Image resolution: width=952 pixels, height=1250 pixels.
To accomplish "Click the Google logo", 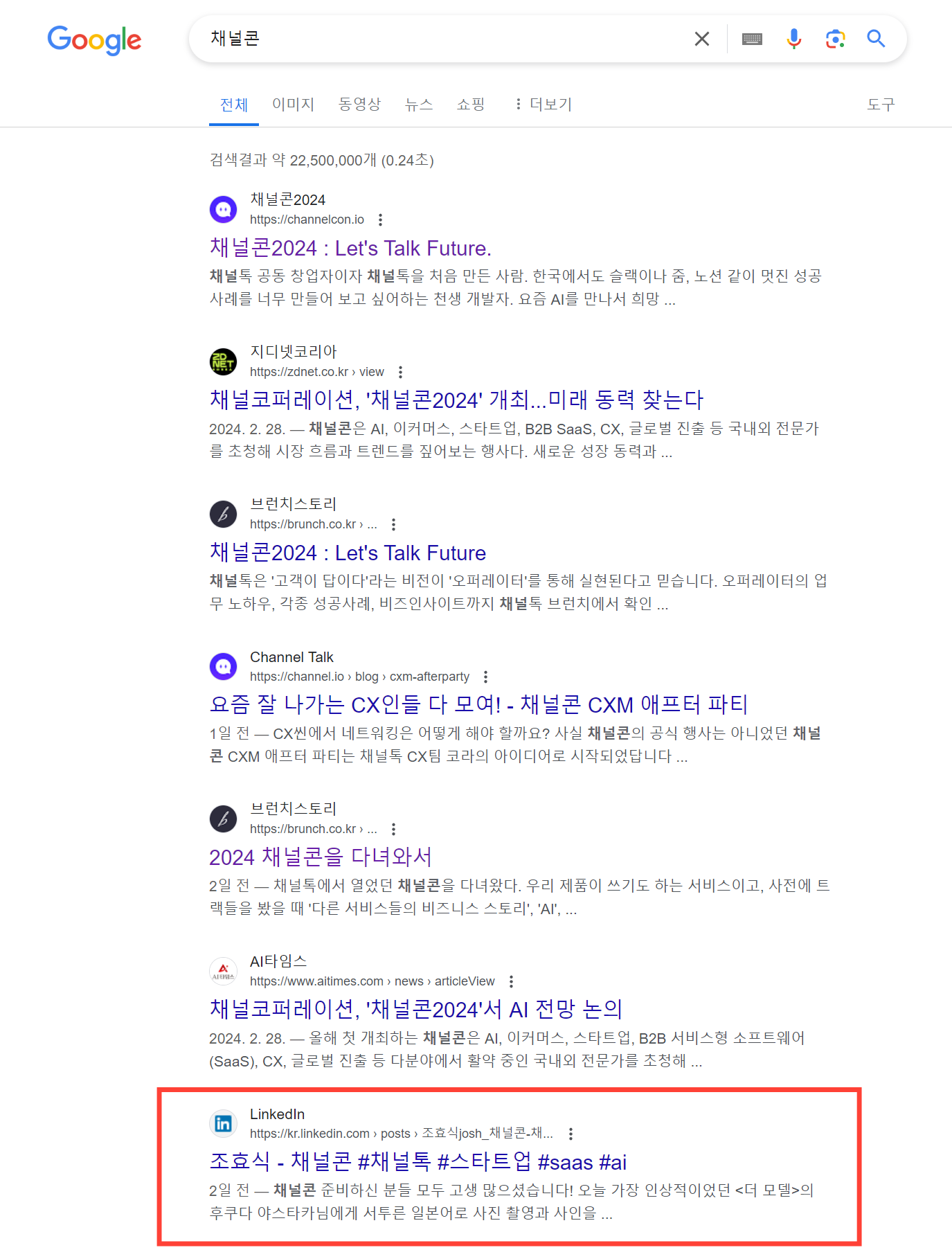I will point(94,40).
